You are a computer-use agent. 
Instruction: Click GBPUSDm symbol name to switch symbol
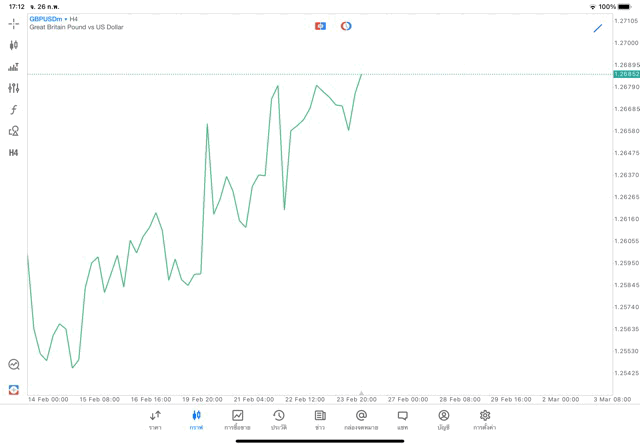tap(46, 18)
